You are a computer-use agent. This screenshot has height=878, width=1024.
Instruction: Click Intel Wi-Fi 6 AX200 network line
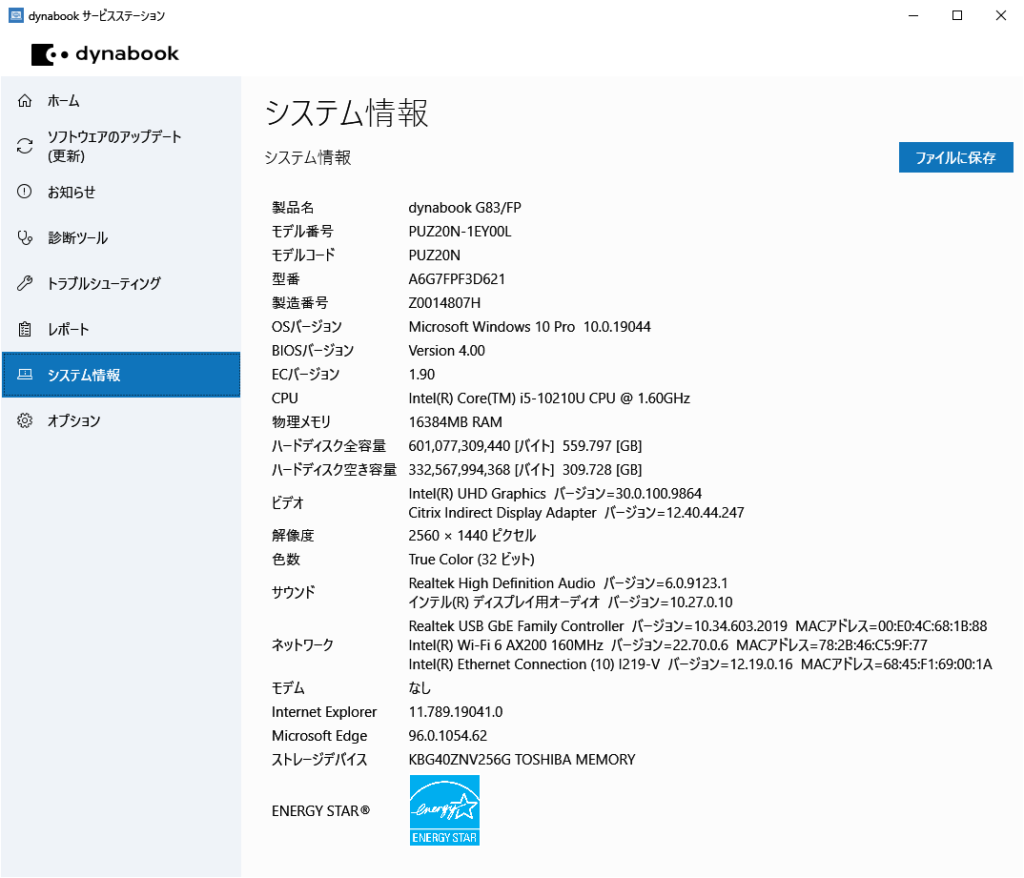point(667,645)
